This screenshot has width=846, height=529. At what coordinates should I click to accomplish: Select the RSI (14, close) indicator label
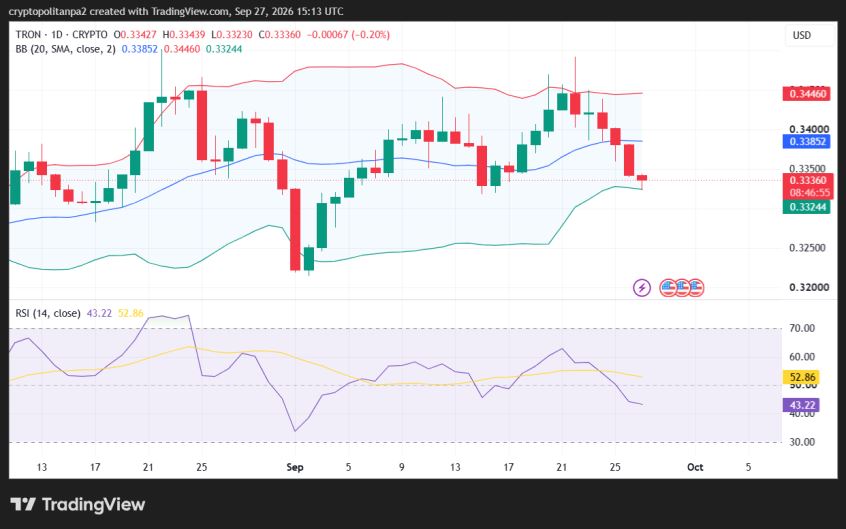coord(48,313)
